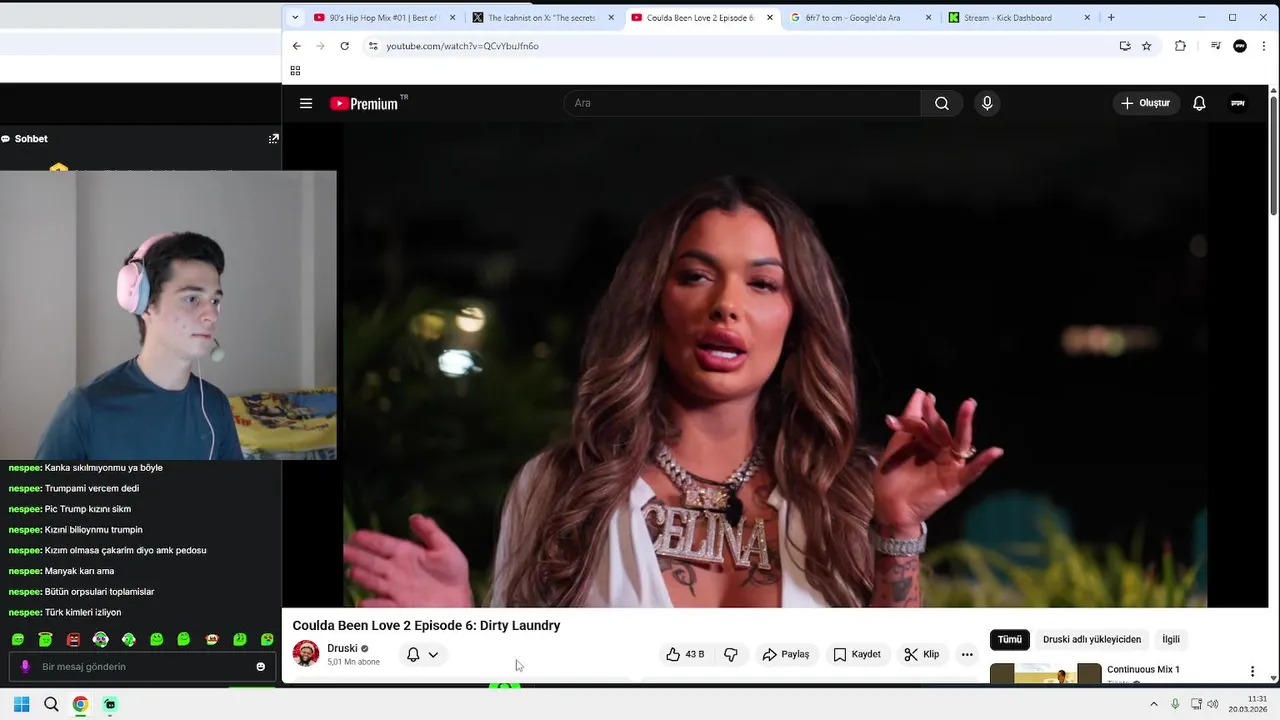The width and height of the screenshot is (1280, 720).
Task: Open the apps grid in bookmarks bar
Action: coord(295,70)
